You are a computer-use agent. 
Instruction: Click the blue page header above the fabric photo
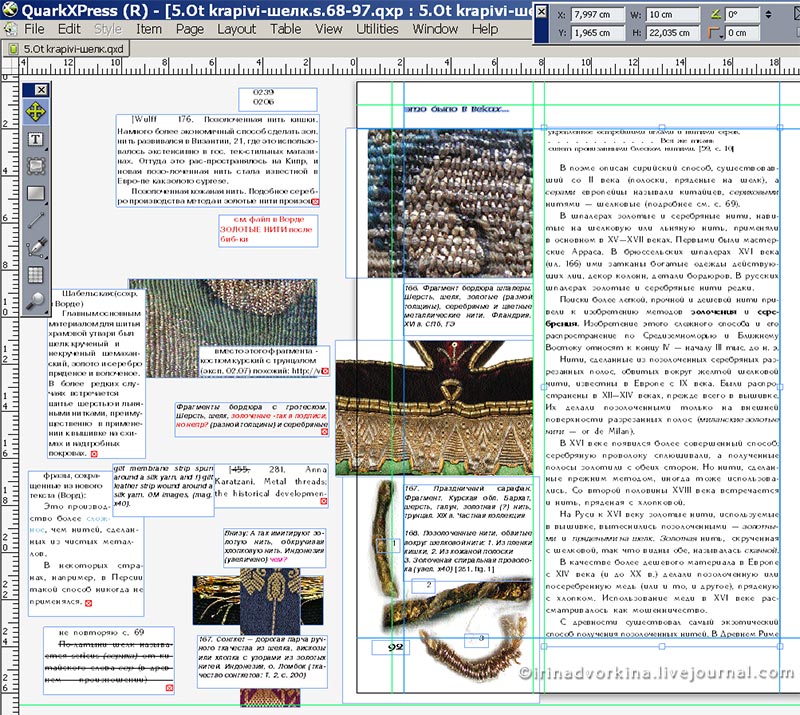pos(457,109)
